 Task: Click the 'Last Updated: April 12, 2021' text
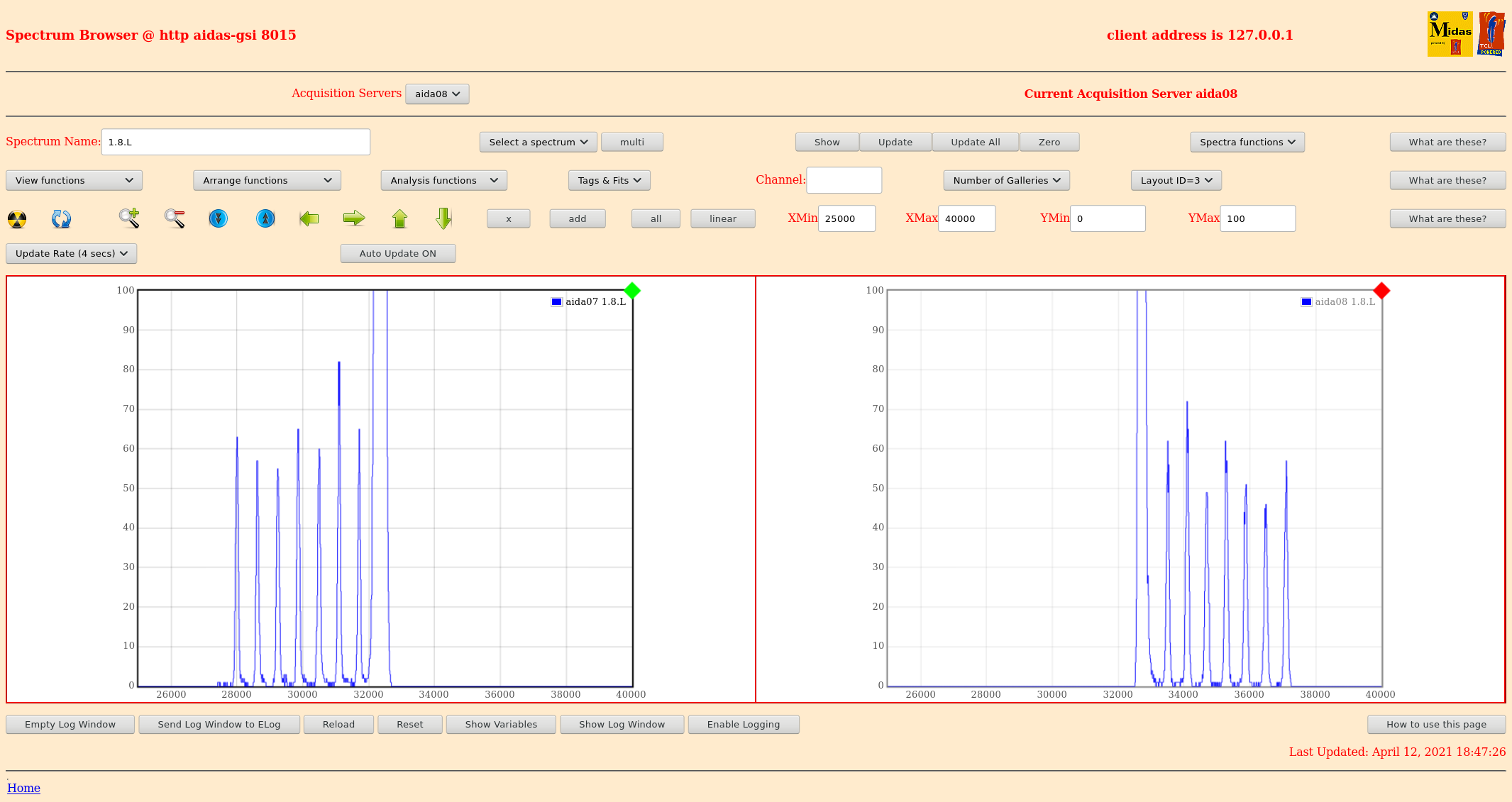pos(1397,752)
